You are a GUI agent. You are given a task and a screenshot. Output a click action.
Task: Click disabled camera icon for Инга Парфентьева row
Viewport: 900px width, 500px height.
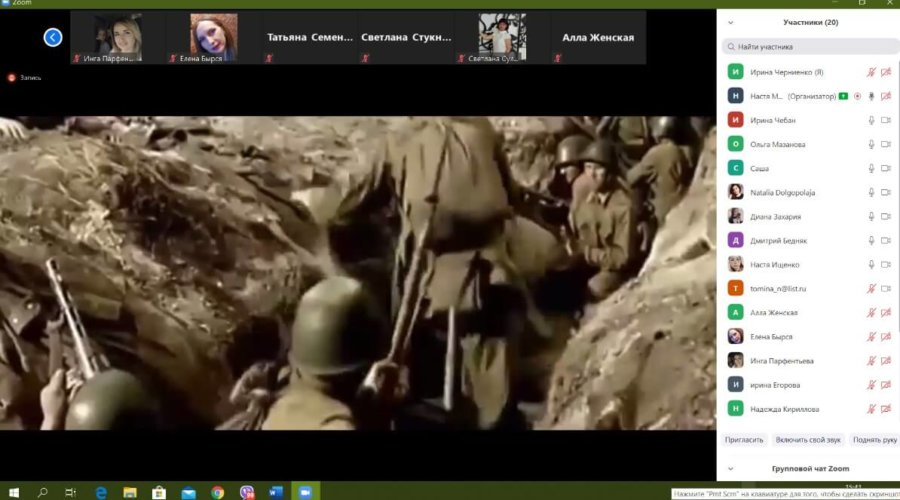click(886, 361)
